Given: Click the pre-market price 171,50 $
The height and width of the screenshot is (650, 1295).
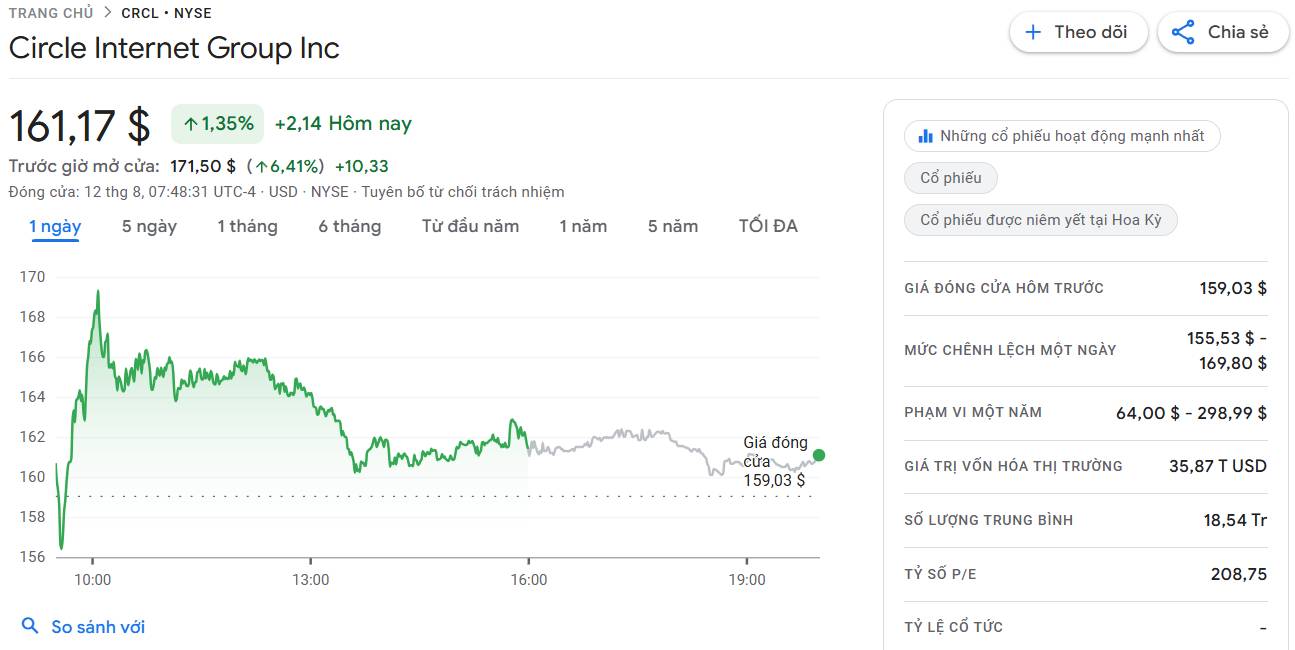Looking at the screenshot, I should (x=203, y=166).
